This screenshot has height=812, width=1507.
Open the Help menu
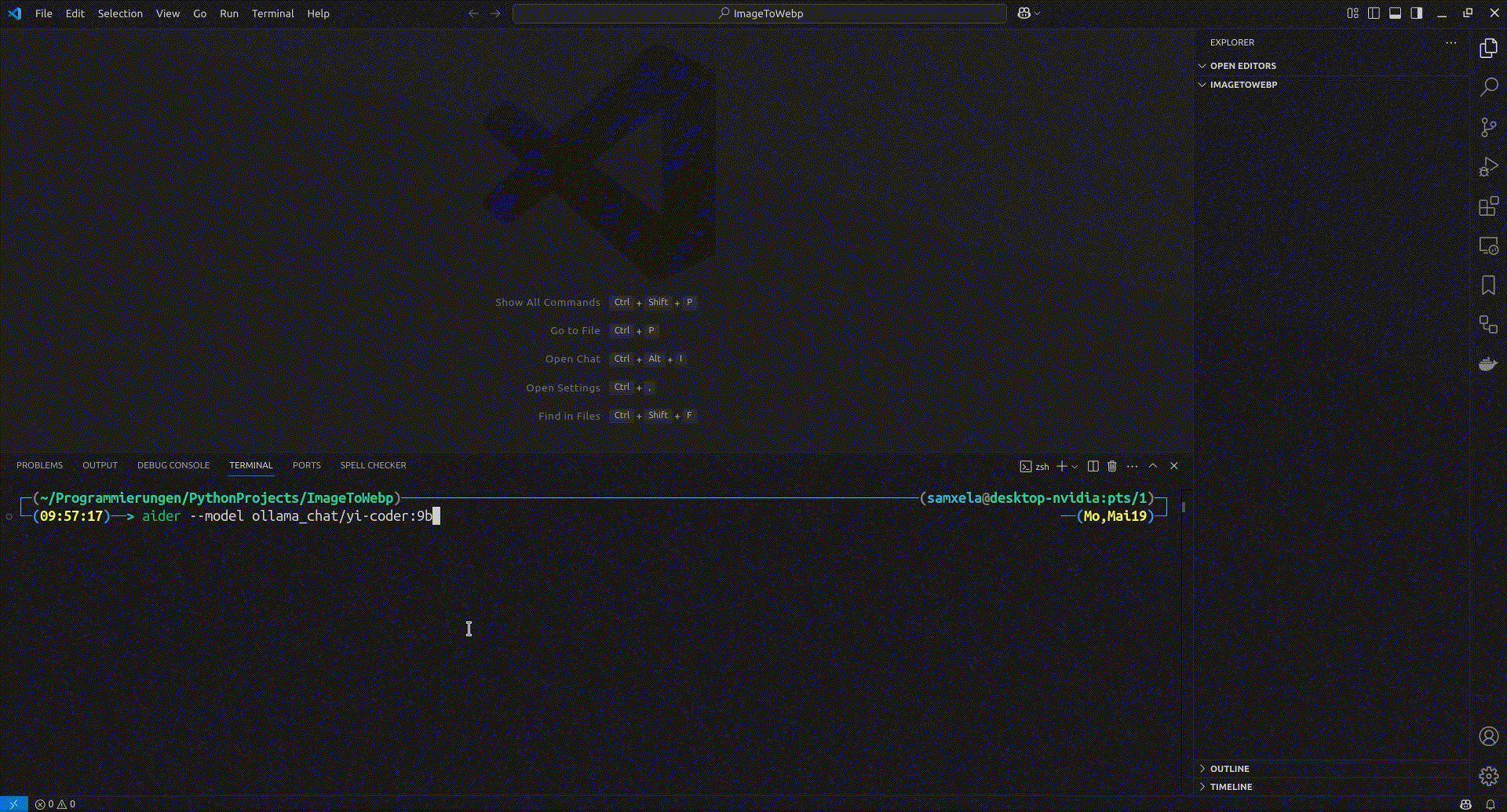tap(318, 13)
